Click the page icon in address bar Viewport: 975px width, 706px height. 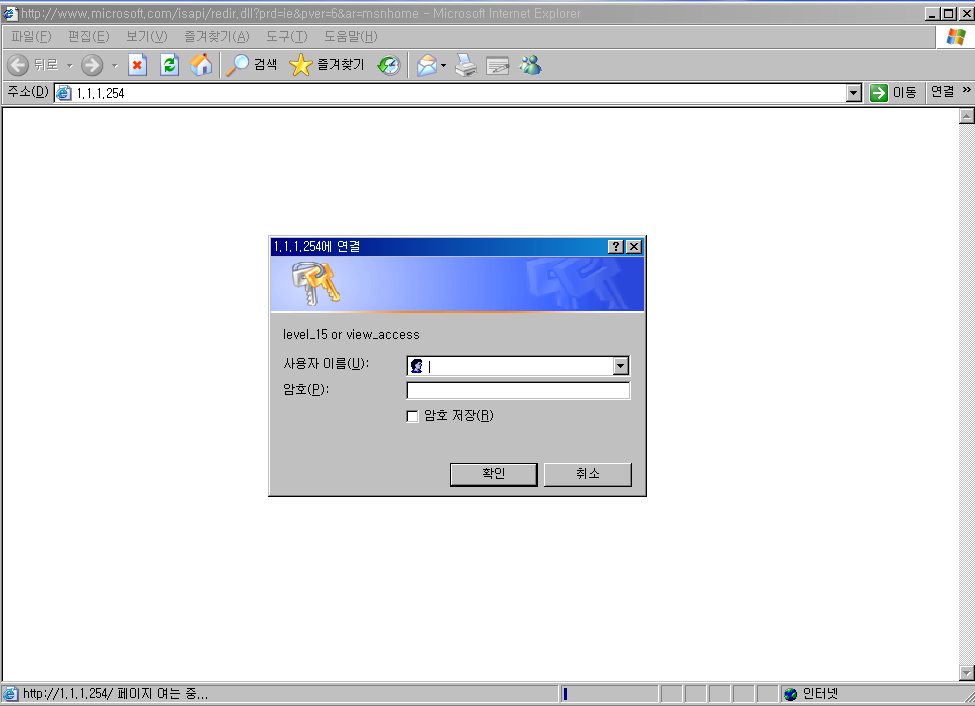point(63,93)
